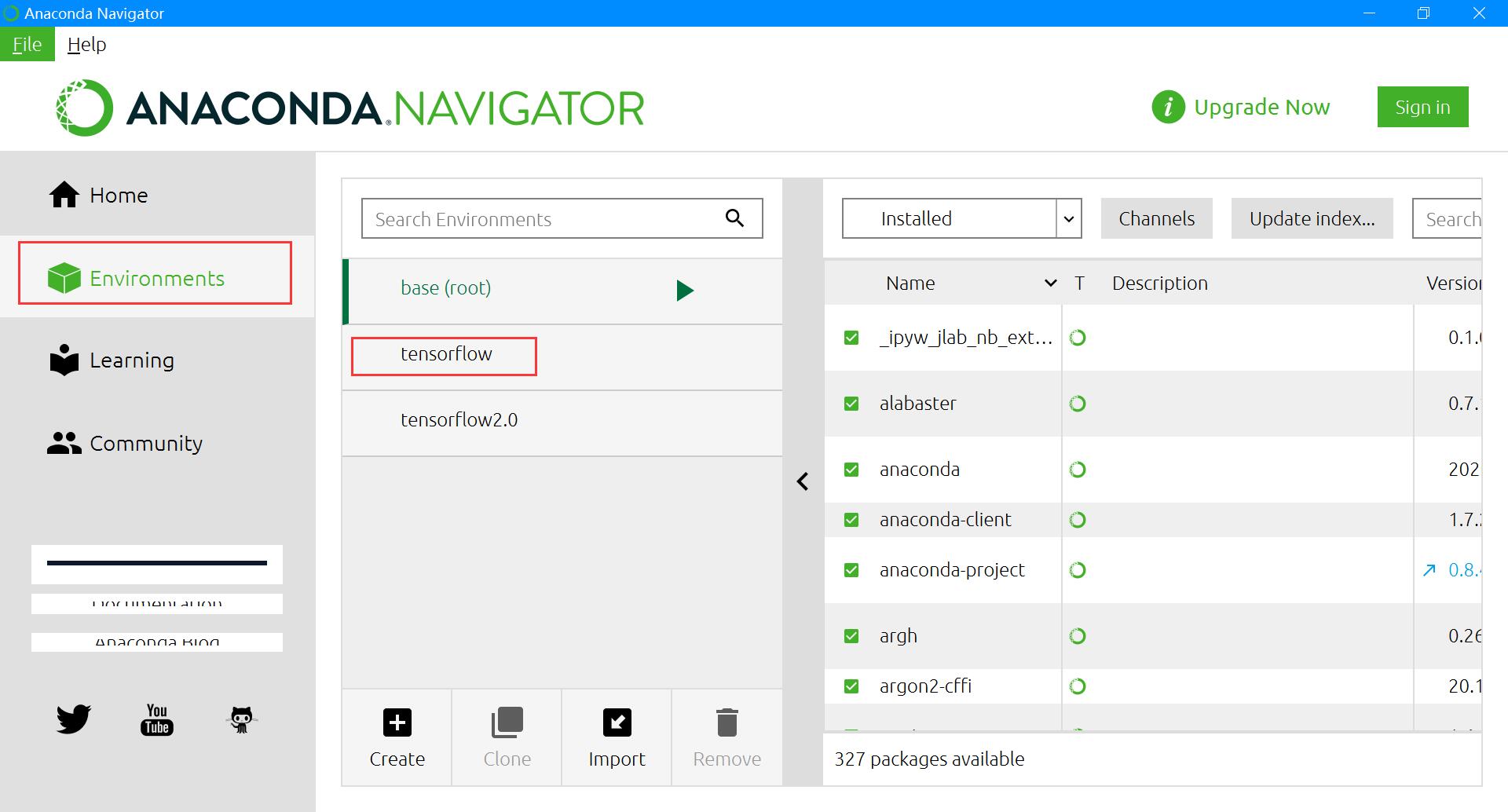This screenshot has height=812, width=1508.
Task: Click the Description column header
Action: pos(1159,283)
